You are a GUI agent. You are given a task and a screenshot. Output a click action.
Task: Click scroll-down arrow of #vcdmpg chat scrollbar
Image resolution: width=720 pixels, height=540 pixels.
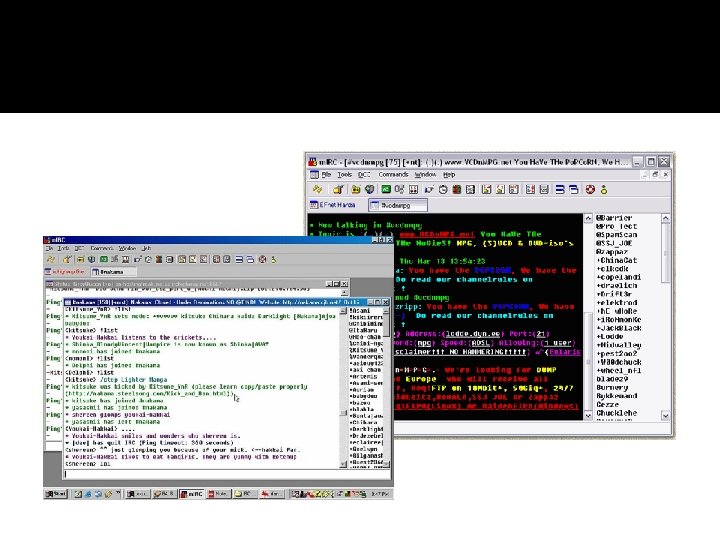click(x=588, y=416)
